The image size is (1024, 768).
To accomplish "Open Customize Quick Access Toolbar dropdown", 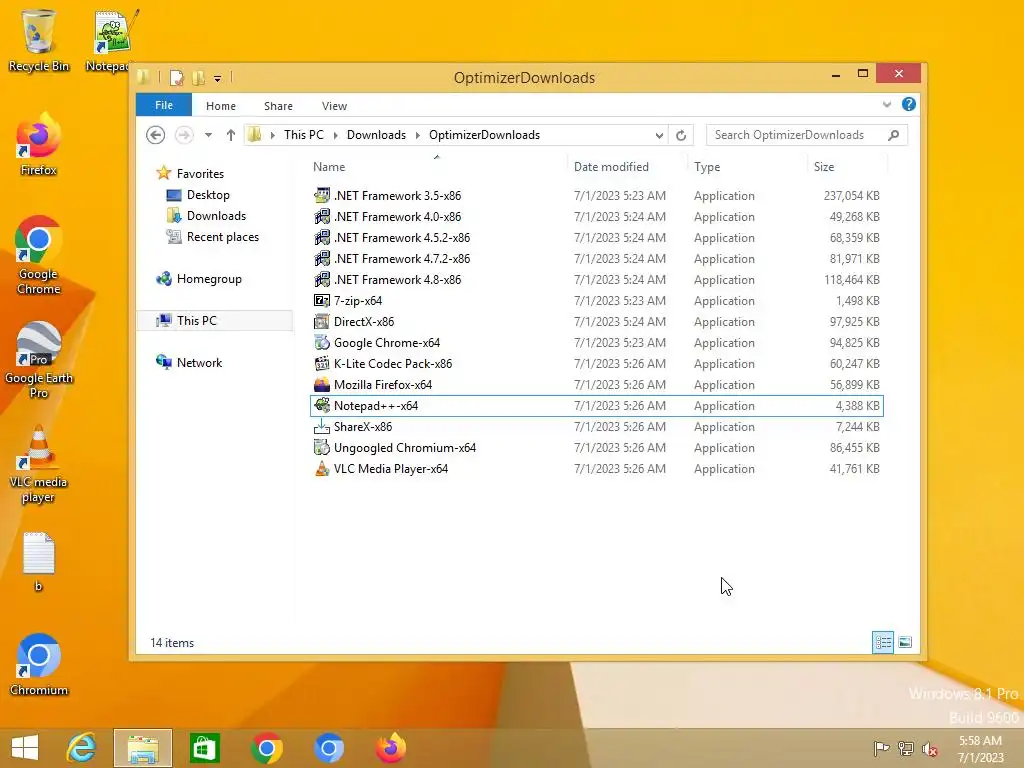I will tap(217, 78).
